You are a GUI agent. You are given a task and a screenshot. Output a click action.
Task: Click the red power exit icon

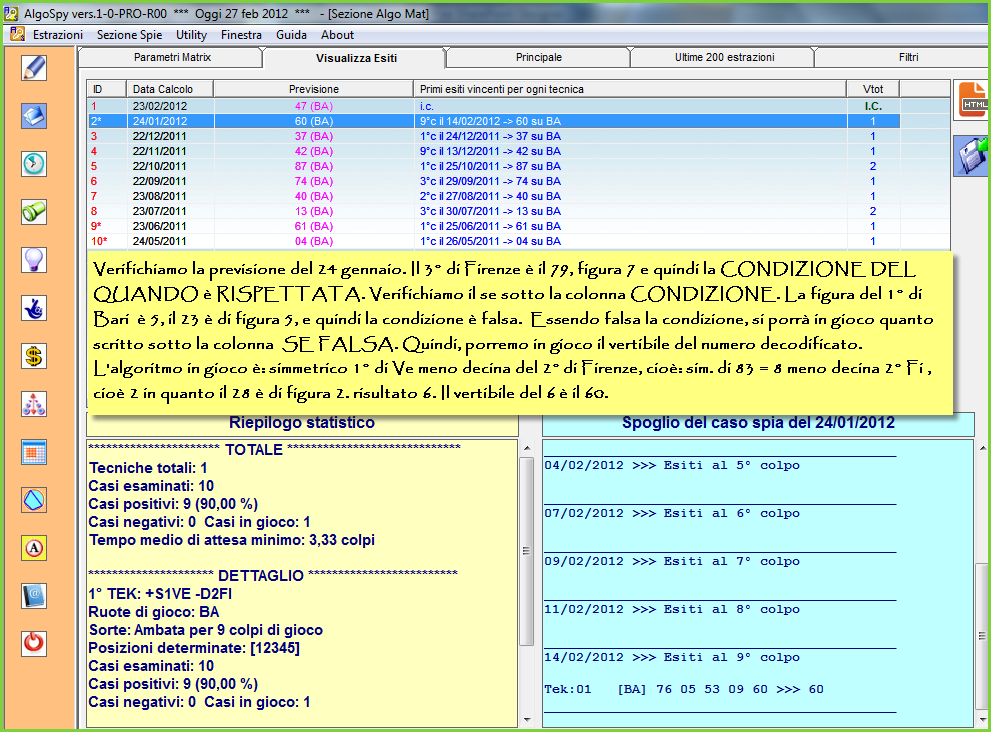34,644
